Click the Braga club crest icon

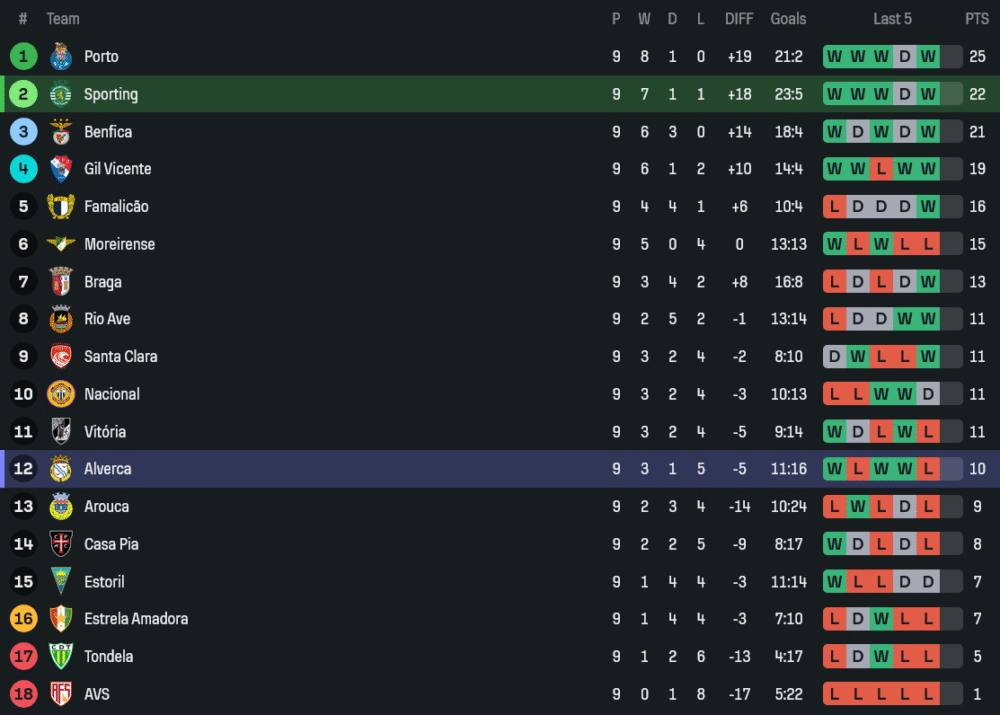[61, 281]
